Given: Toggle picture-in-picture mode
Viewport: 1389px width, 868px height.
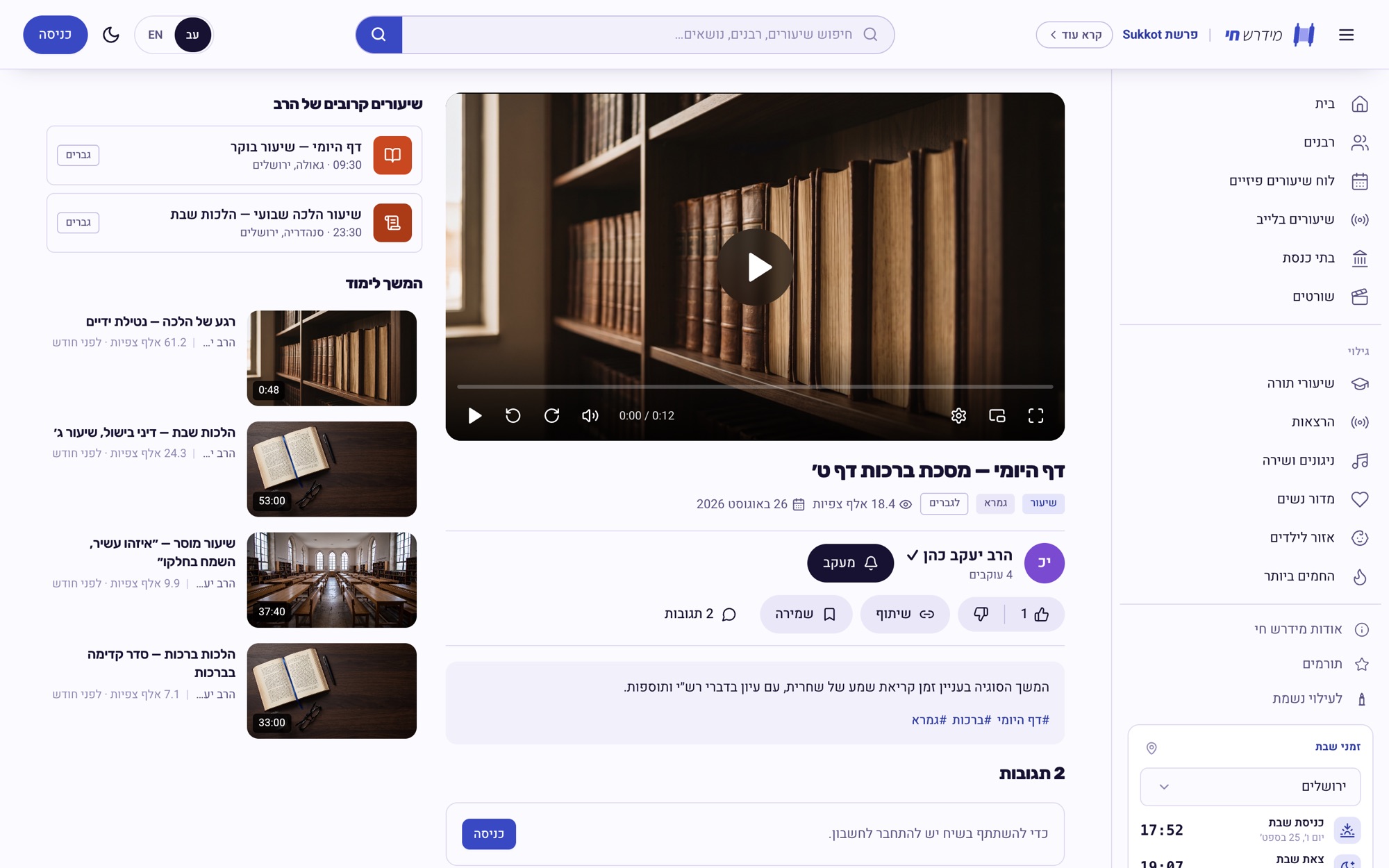Looking at the screenshot, I should 997,415.
